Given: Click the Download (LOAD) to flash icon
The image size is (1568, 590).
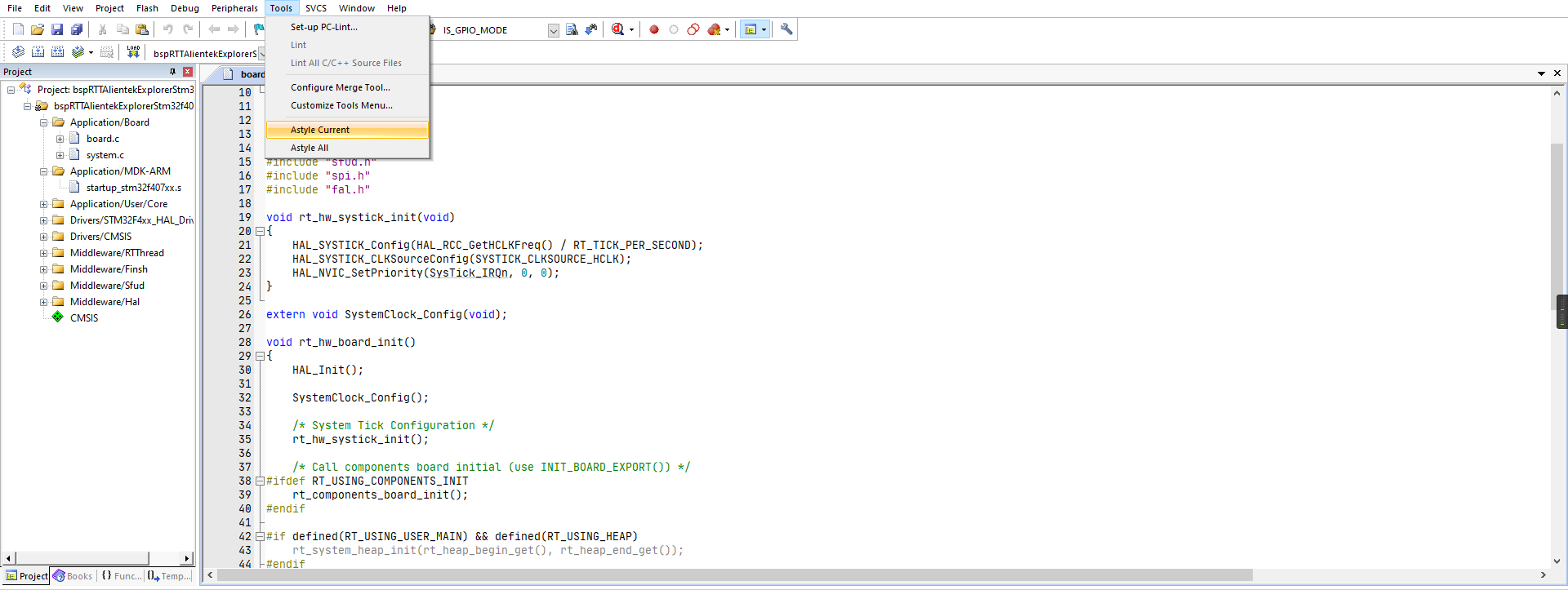Looking at the screenshot, I should click(x=133, y=52).
